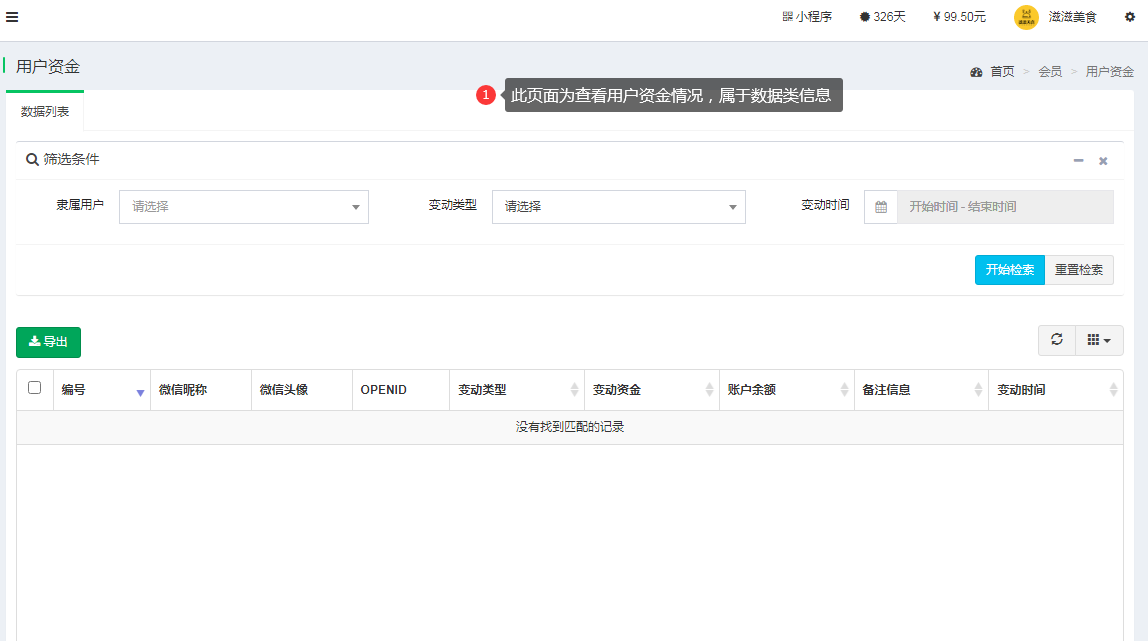Sort by the 账户余额 column
Screen dimensions: 1148x641
click(786, 390)
